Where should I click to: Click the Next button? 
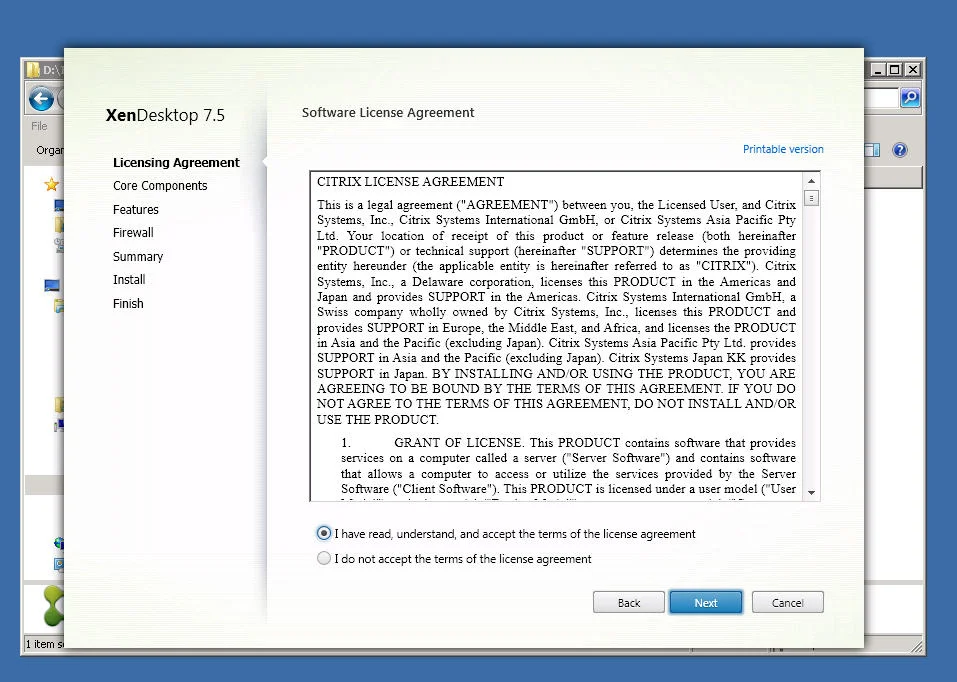tap(706, 602)
